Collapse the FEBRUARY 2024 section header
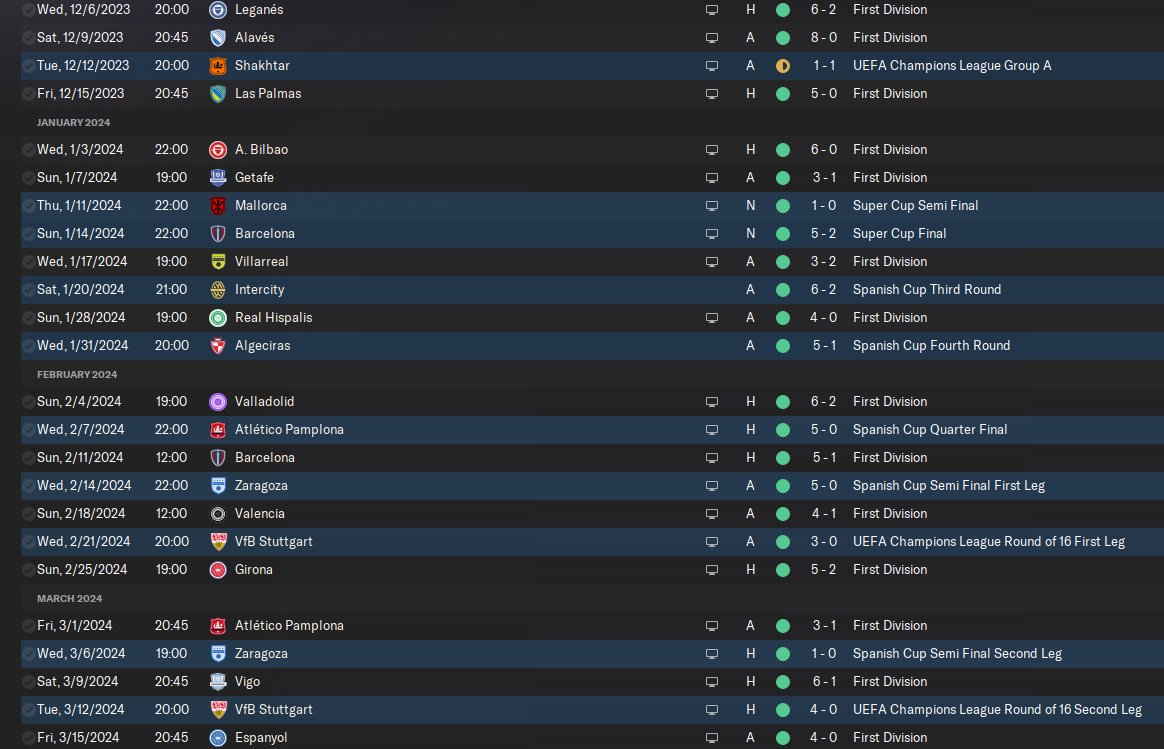The height and width of the screenshot is (749, 1164). tap(77, 374)
